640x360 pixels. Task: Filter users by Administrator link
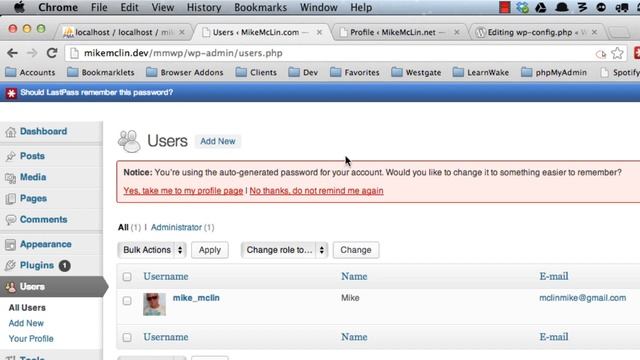pyautogui.click(x=176, y=227)
